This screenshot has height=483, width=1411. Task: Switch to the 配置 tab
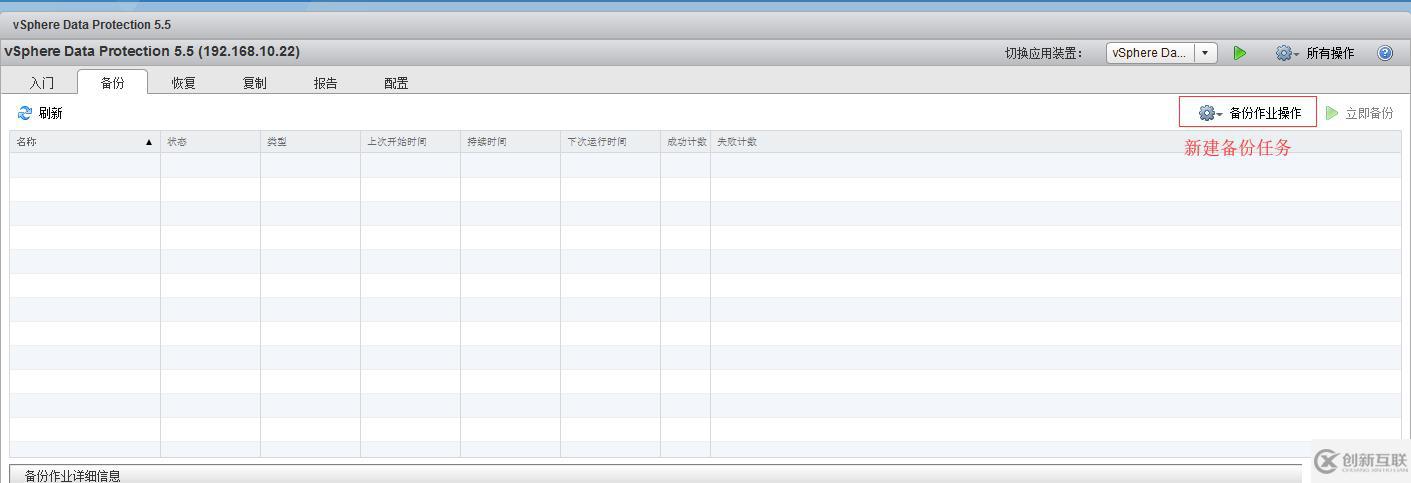(x=396, y=83)
